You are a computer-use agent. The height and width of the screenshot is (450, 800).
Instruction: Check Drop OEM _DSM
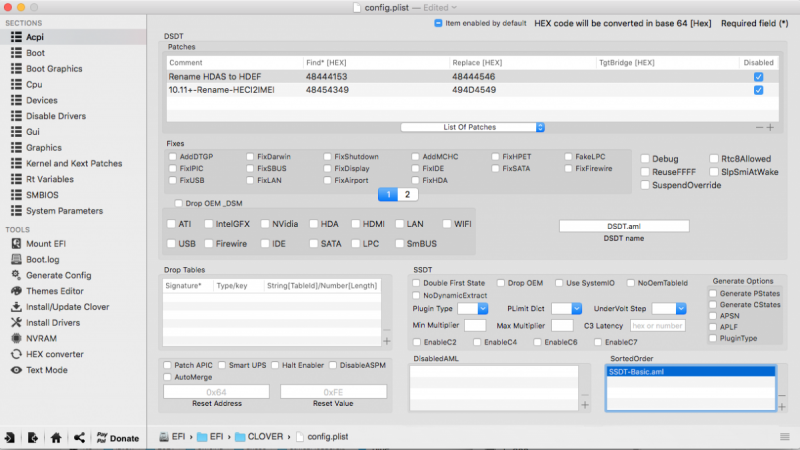pyautogui.click(x=179, y=203)
